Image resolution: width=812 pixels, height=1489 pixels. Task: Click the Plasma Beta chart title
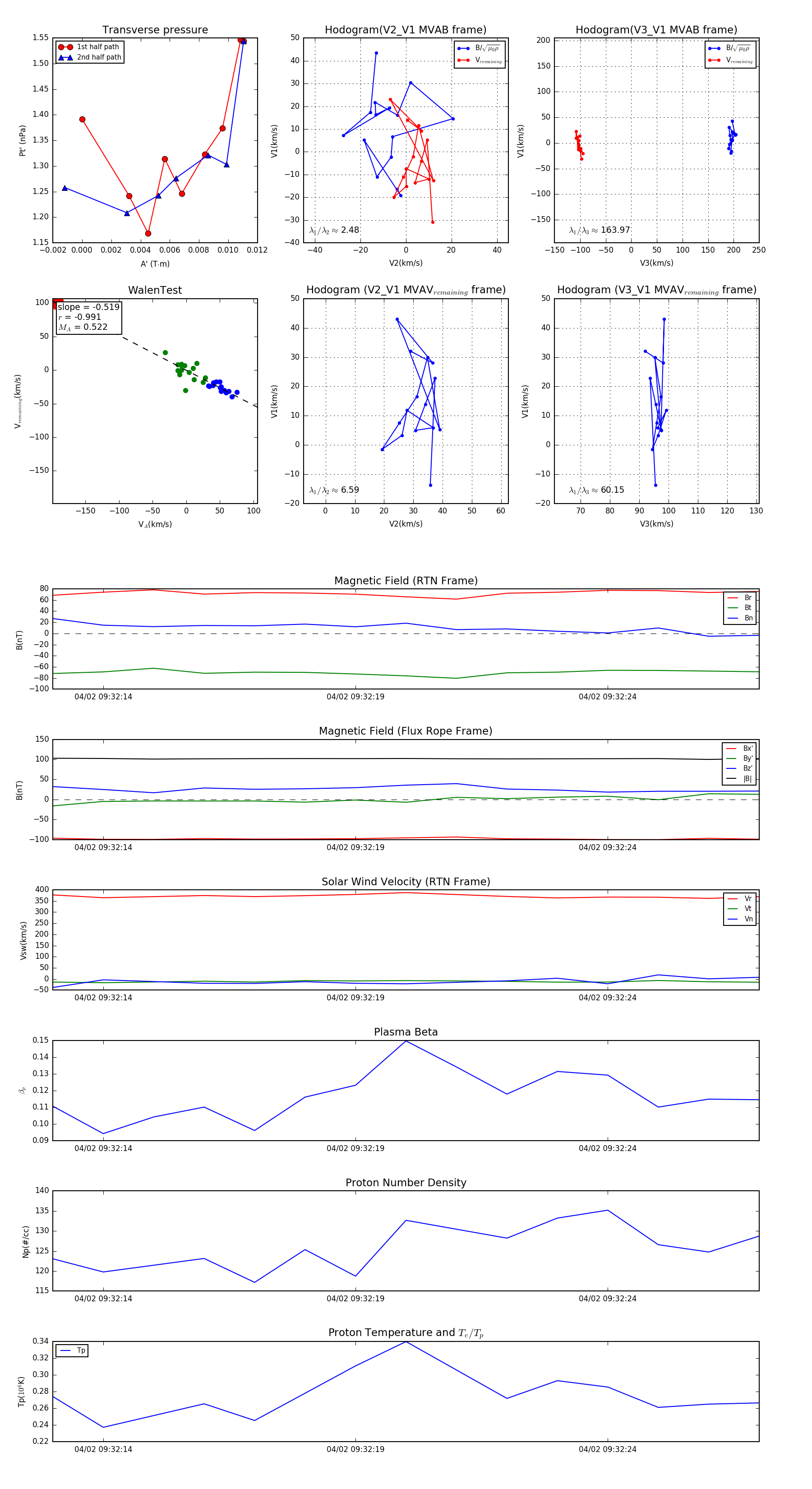406,1032
